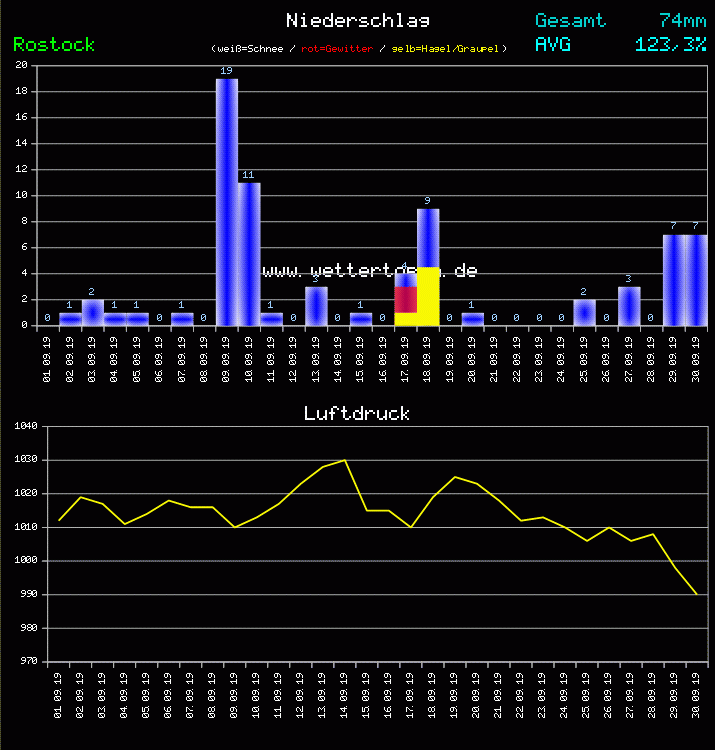The height and width of the screenshot is (750, 715).
Task: Click the 01.09.19 date label under the precipitation chart
Action: click(x=48, y=357)
